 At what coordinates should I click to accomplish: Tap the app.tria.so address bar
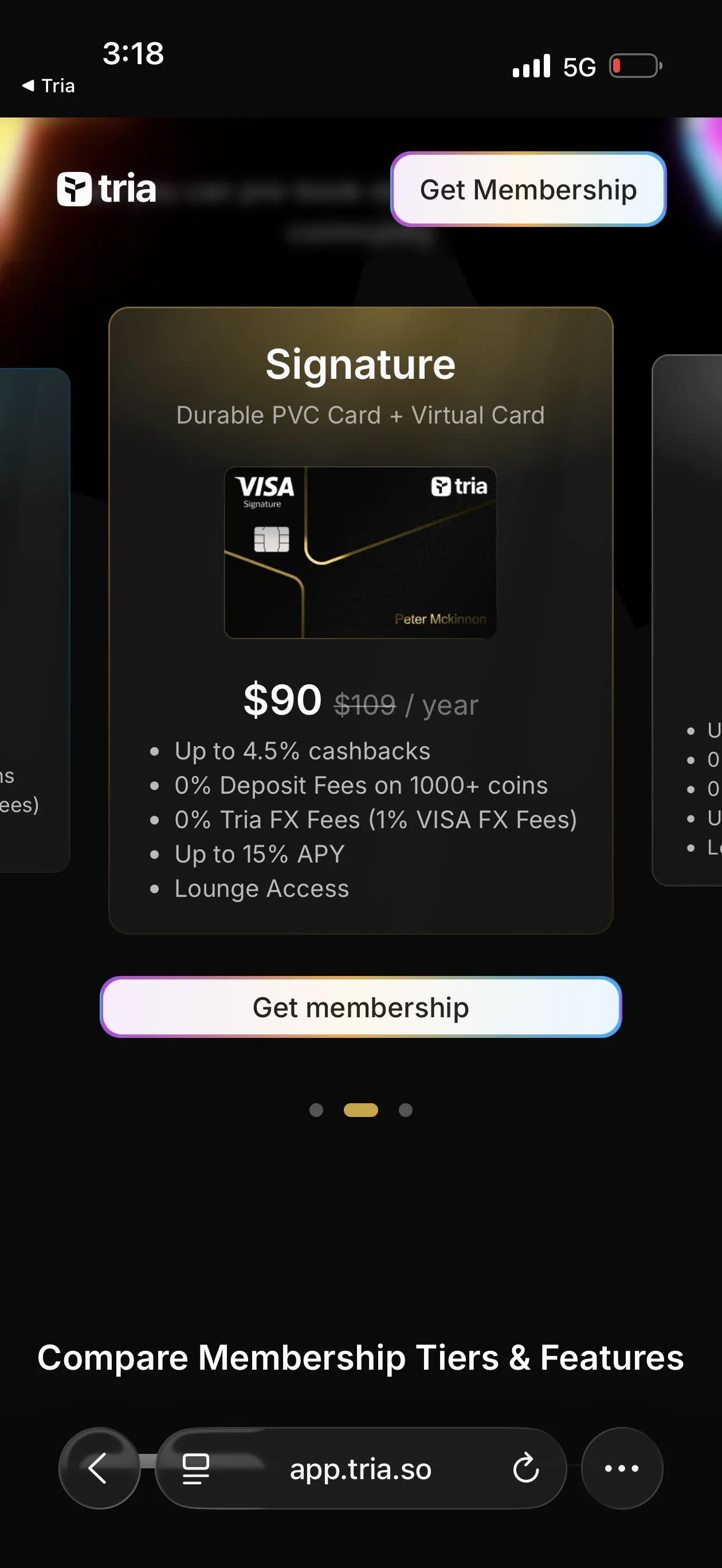click(361, 1468)
